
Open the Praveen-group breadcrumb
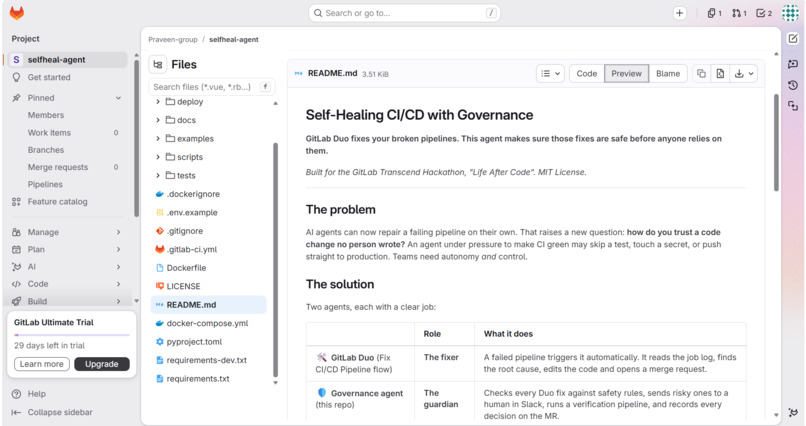pyautogui.click(x=173, y=40)
